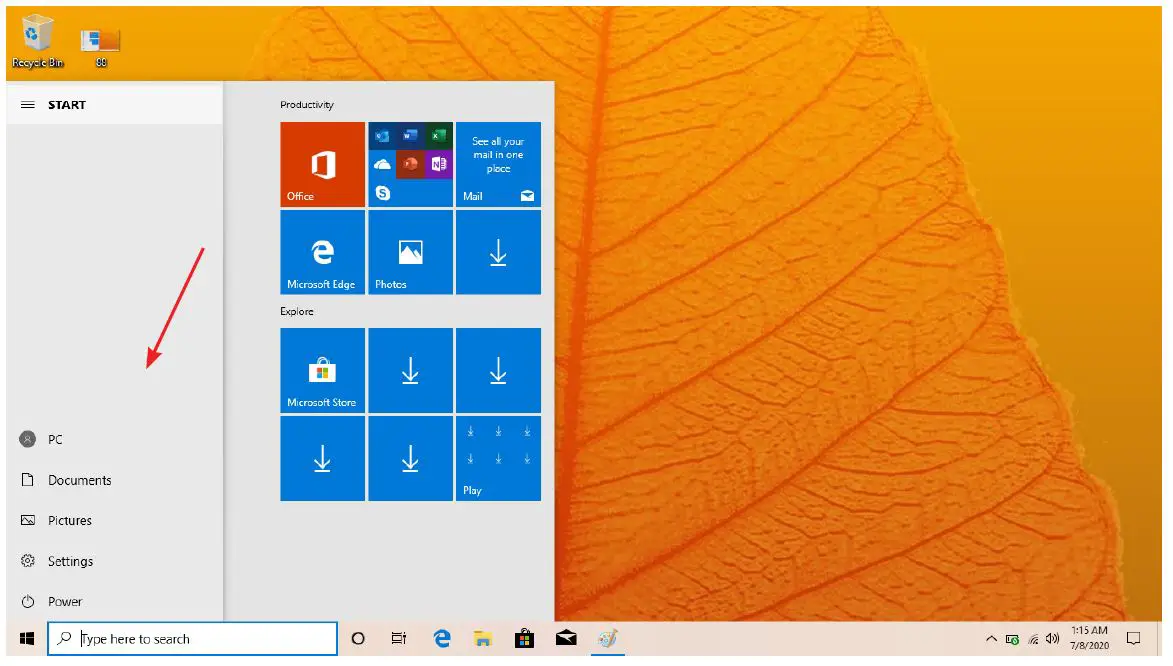Select Documents in the Start menu
Screen dimensions: 1173x666
click(x=79, y=480)
